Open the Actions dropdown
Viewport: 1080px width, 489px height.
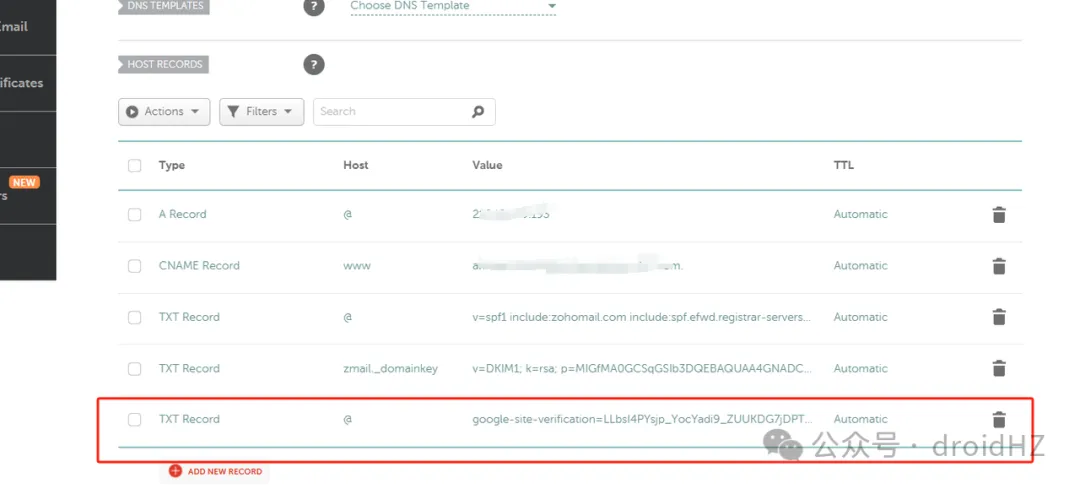[x=164, y=112]
